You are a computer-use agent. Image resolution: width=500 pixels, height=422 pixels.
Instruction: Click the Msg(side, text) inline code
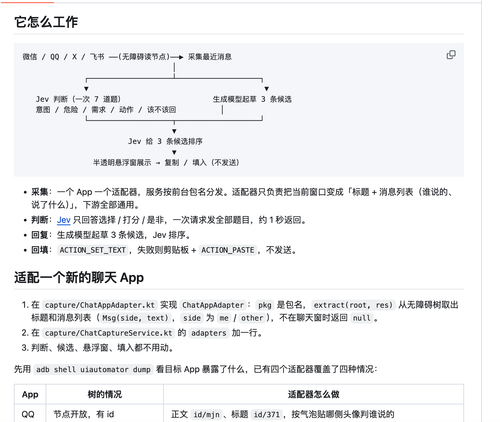135,318
